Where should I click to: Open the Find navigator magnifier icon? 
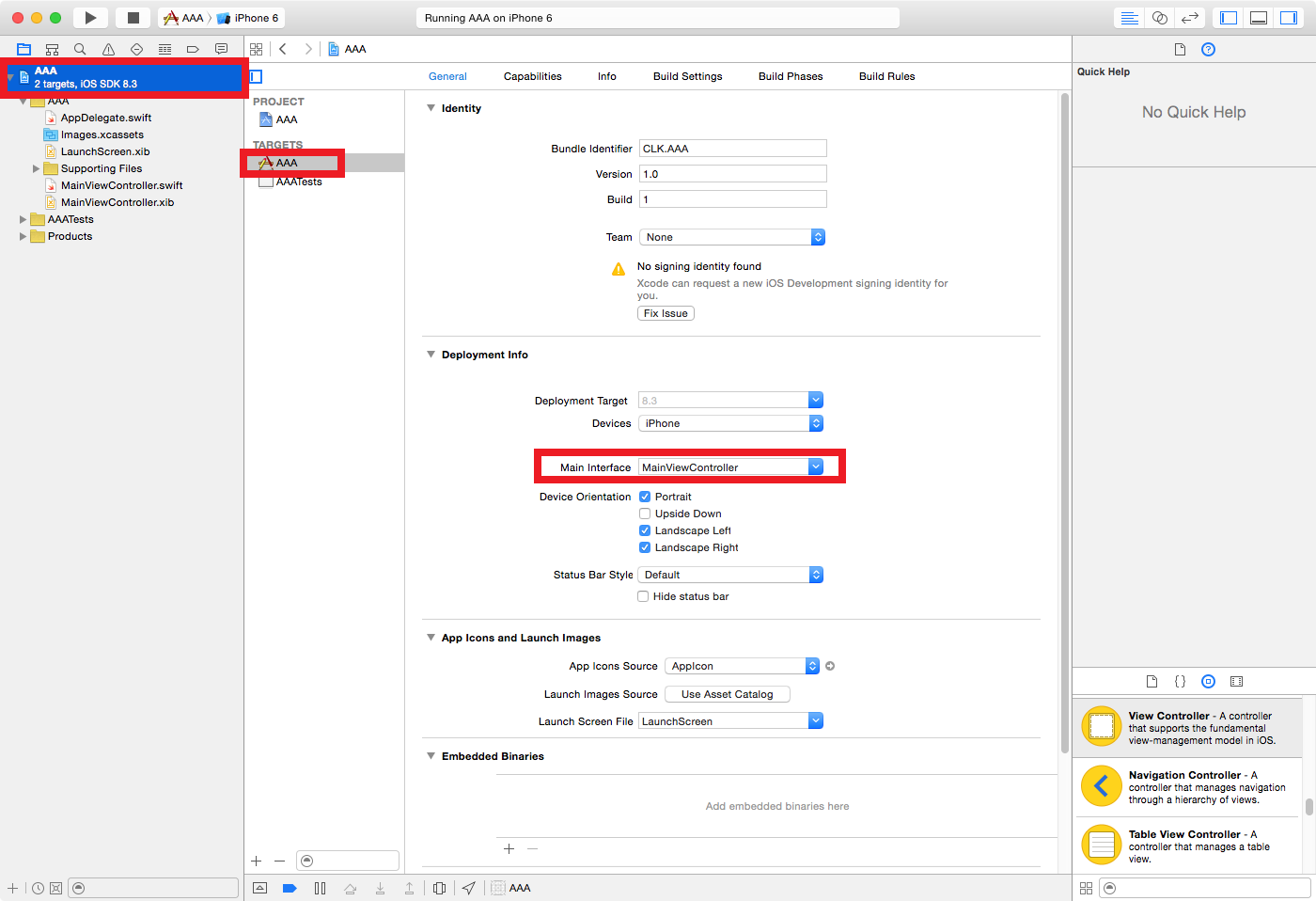[x=80, y=49]
